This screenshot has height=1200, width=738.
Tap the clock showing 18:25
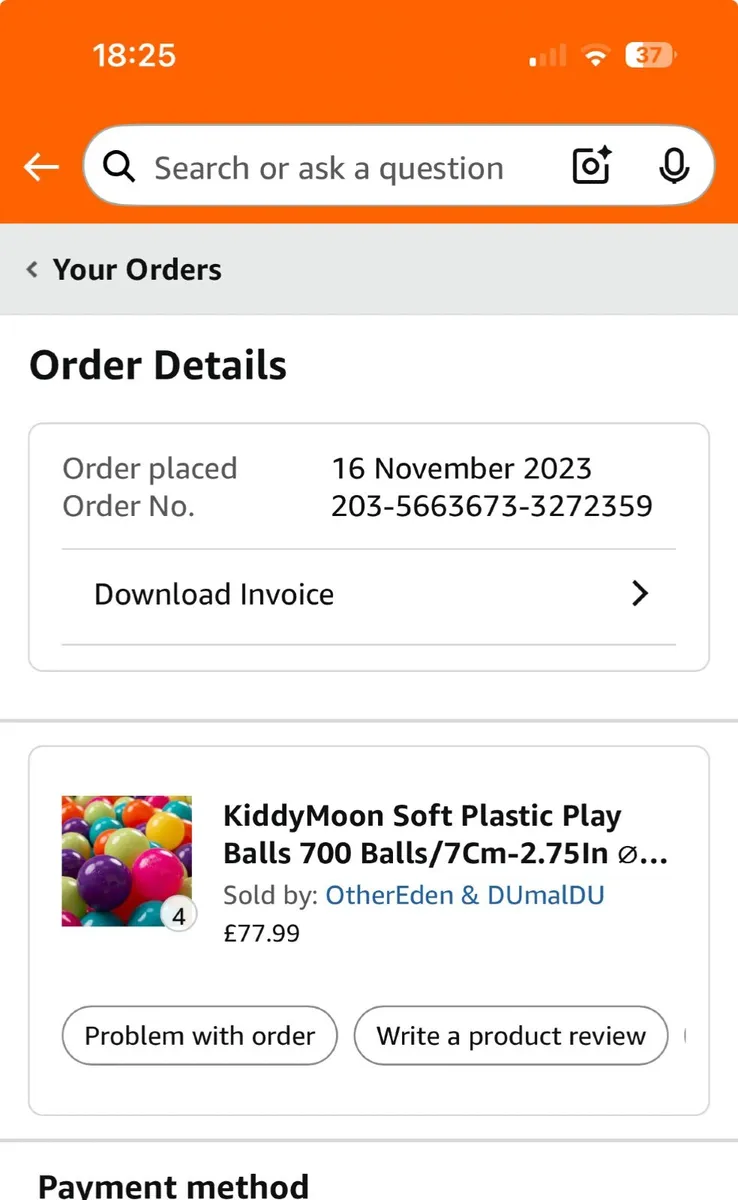(x=135, y=56)
